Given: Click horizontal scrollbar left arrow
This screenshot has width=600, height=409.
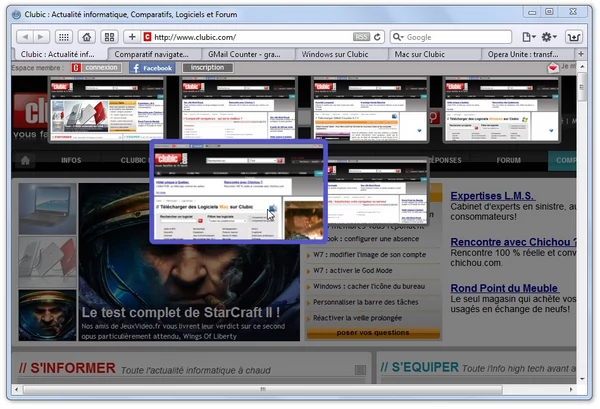Looking at the screenshot, I should [16, 389].
